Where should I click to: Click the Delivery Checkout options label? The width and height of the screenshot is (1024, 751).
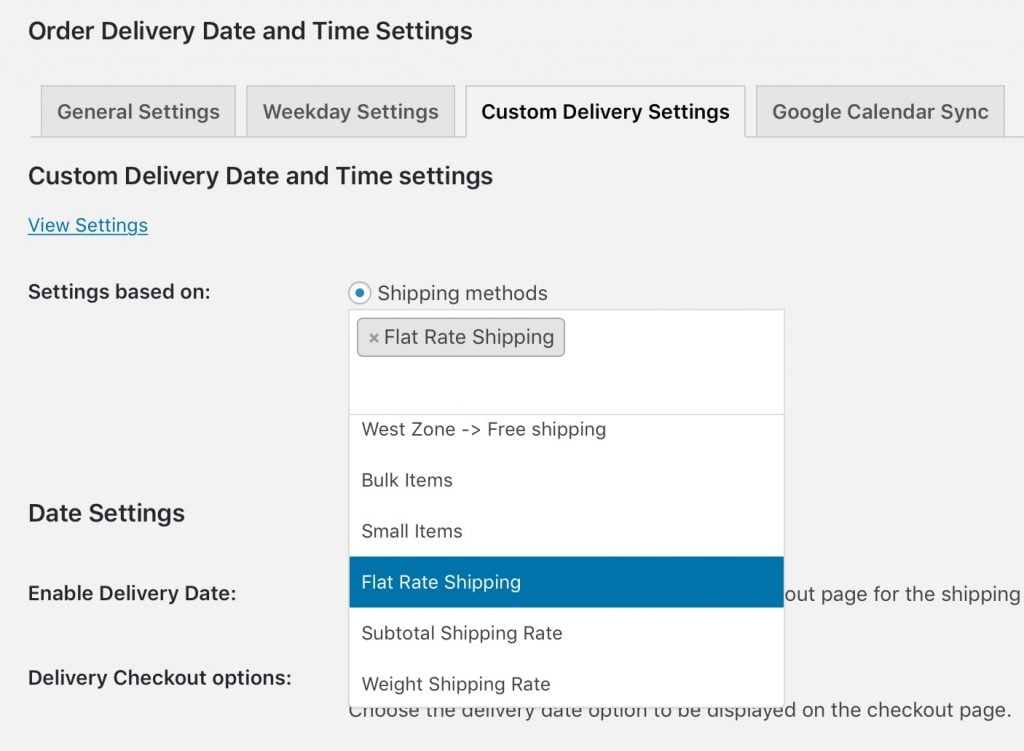pyautogui.click(x=160, y=678)
